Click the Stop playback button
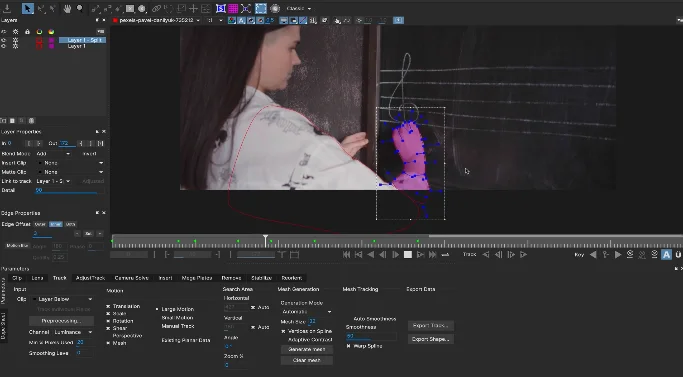This screenshot has height=377, width=683. point(408,255)
